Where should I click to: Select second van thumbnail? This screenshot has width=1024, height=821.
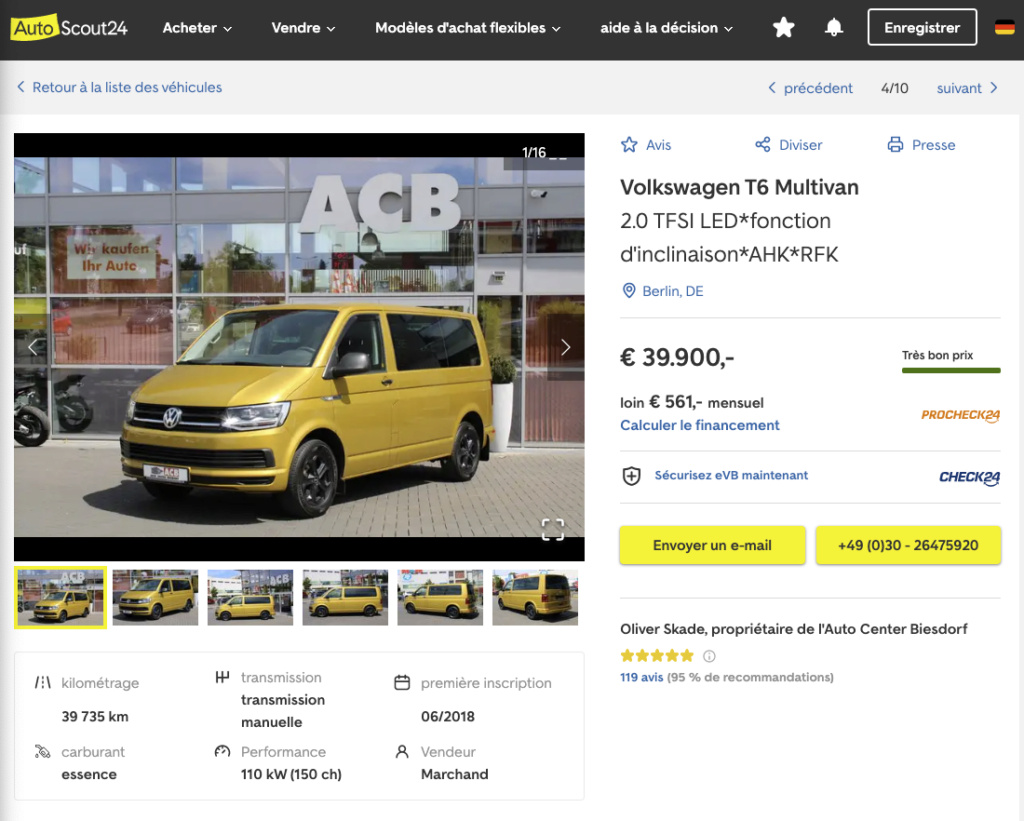155,598
